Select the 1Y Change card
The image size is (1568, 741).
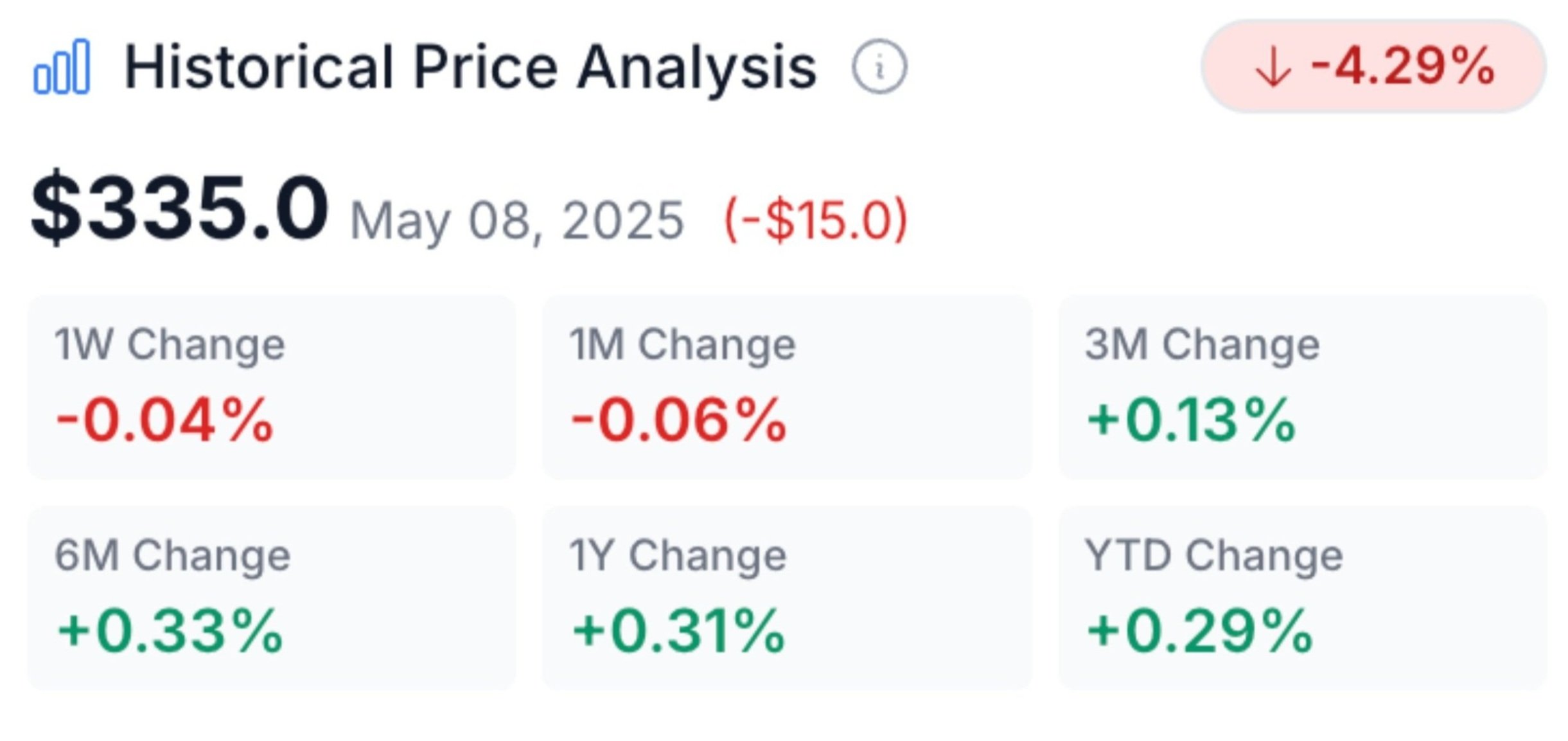coord(788,598)
